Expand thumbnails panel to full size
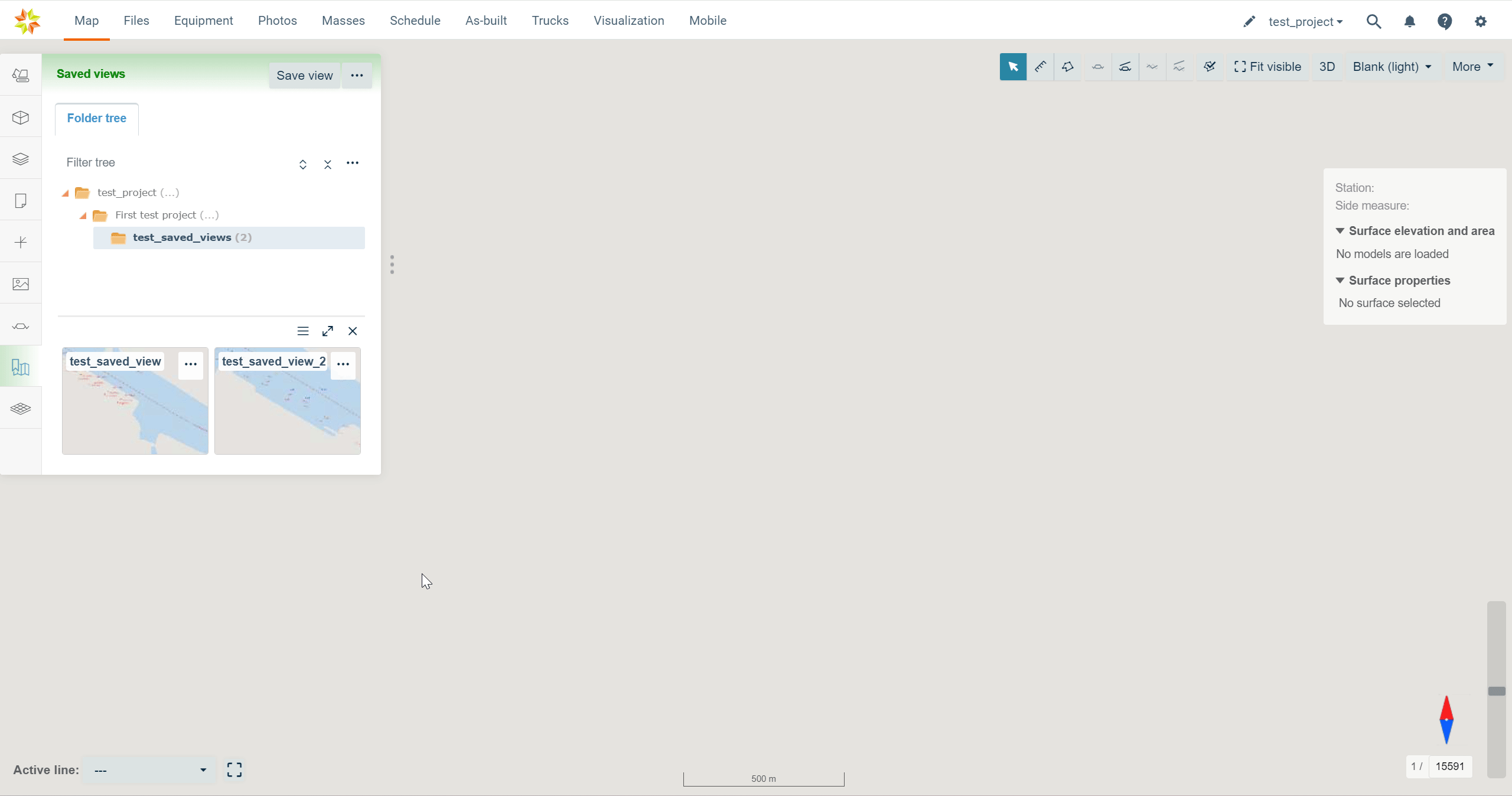 click(328, 331)
